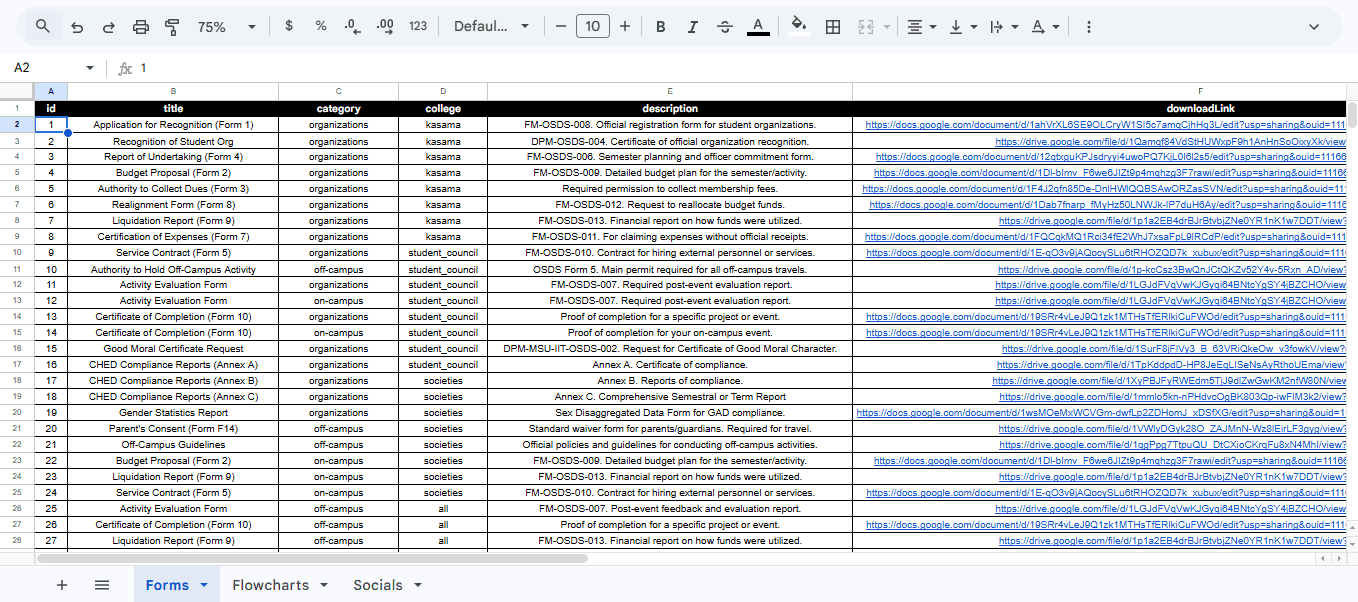This screenshot has height=602, width=1358.
Task: Toggle bold formatting
Action: point(661,27)
